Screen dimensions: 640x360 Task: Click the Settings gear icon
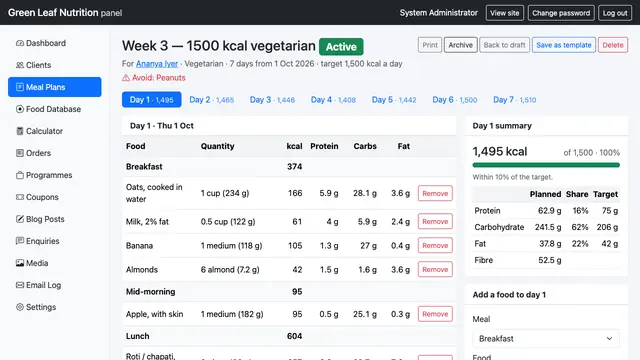20,307
